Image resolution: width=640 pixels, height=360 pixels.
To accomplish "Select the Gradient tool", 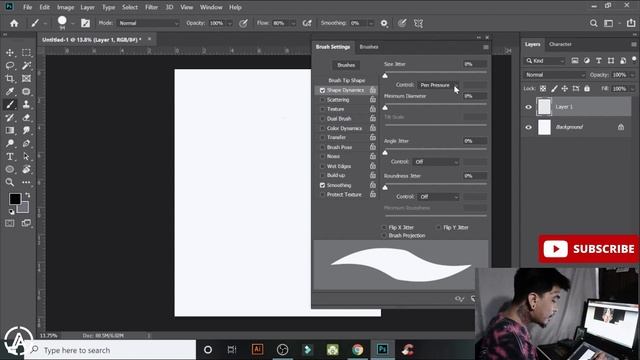I will click(10, 131).
